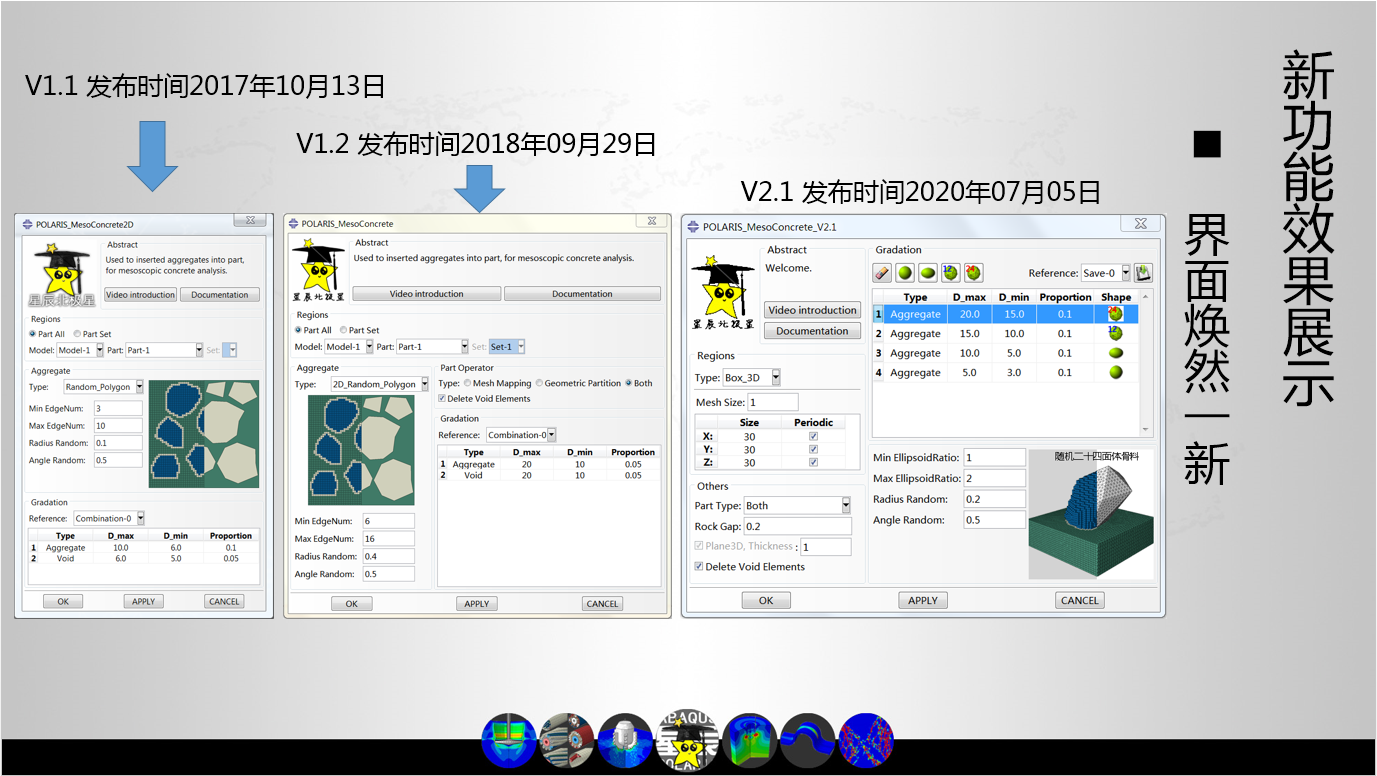Image resolution: width=1377 pixels, height=776 pixels.
Task: Click the gradation table scrollbar in V2.1
Action: (x=1146, y=362)
